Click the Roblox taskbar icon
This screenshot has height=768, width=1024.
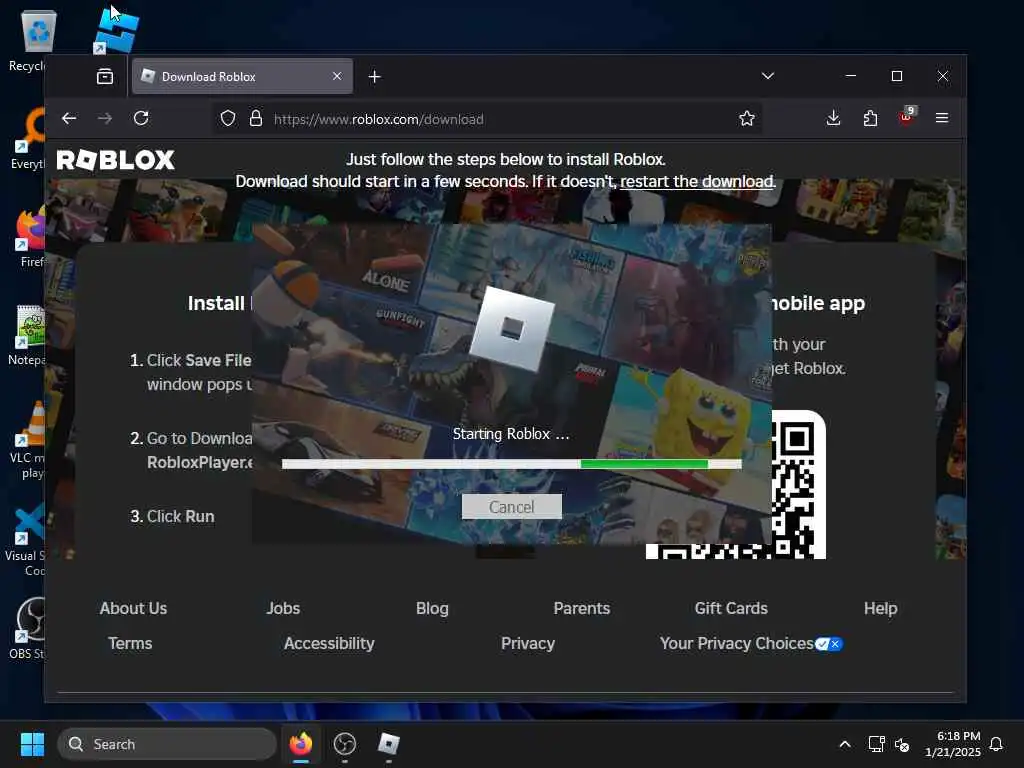(389, 744)
